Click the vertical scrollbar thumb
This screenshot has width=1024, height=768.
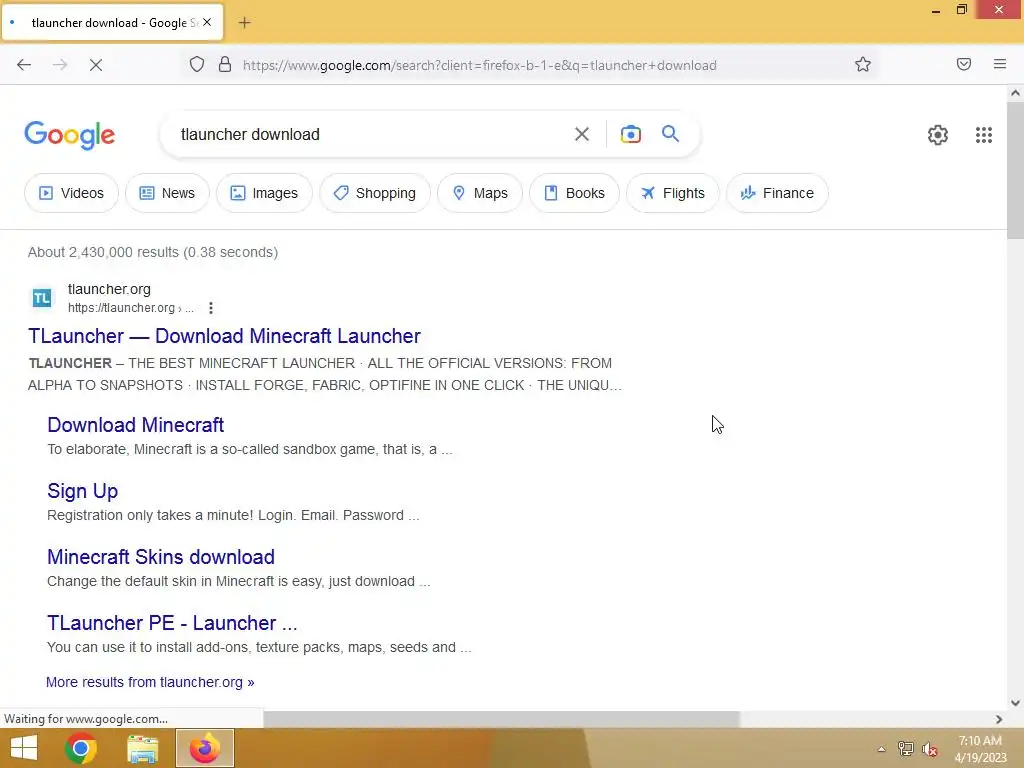(x=1015, y=171)
